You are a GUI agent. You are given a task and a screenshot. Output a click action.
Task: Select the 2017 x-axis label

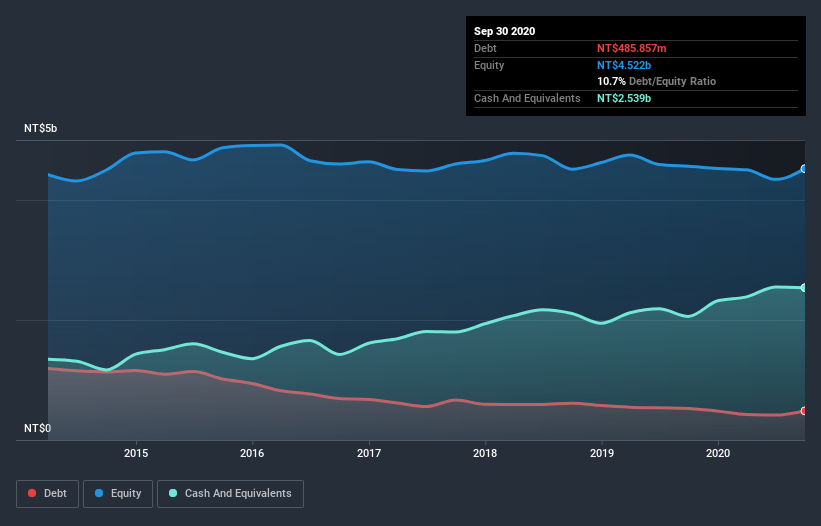pyautogui.click(x=369, y=453)
